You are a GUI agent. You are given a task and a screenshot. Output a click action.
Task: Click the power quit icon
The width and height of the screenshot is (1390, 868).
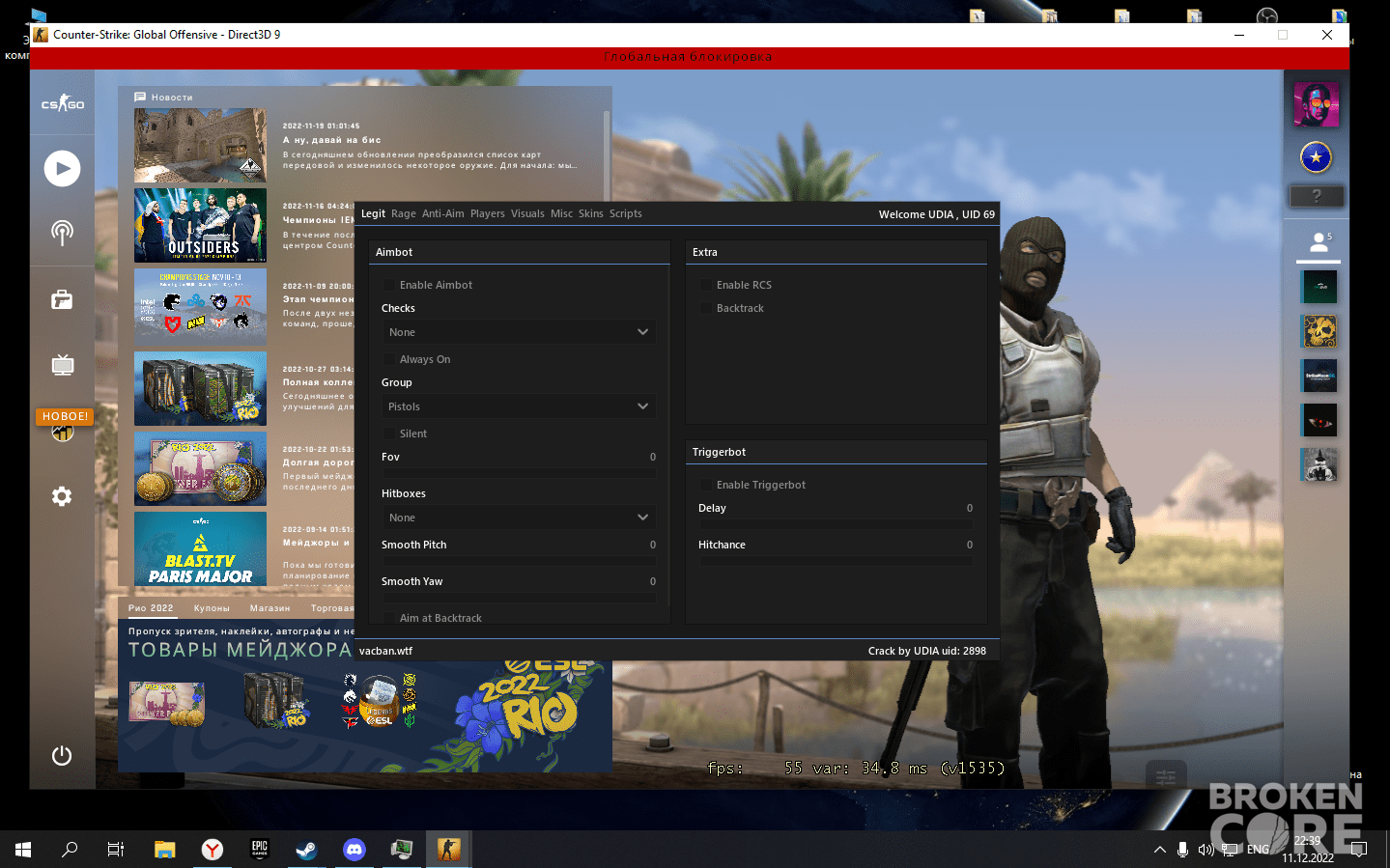point(62,755)
